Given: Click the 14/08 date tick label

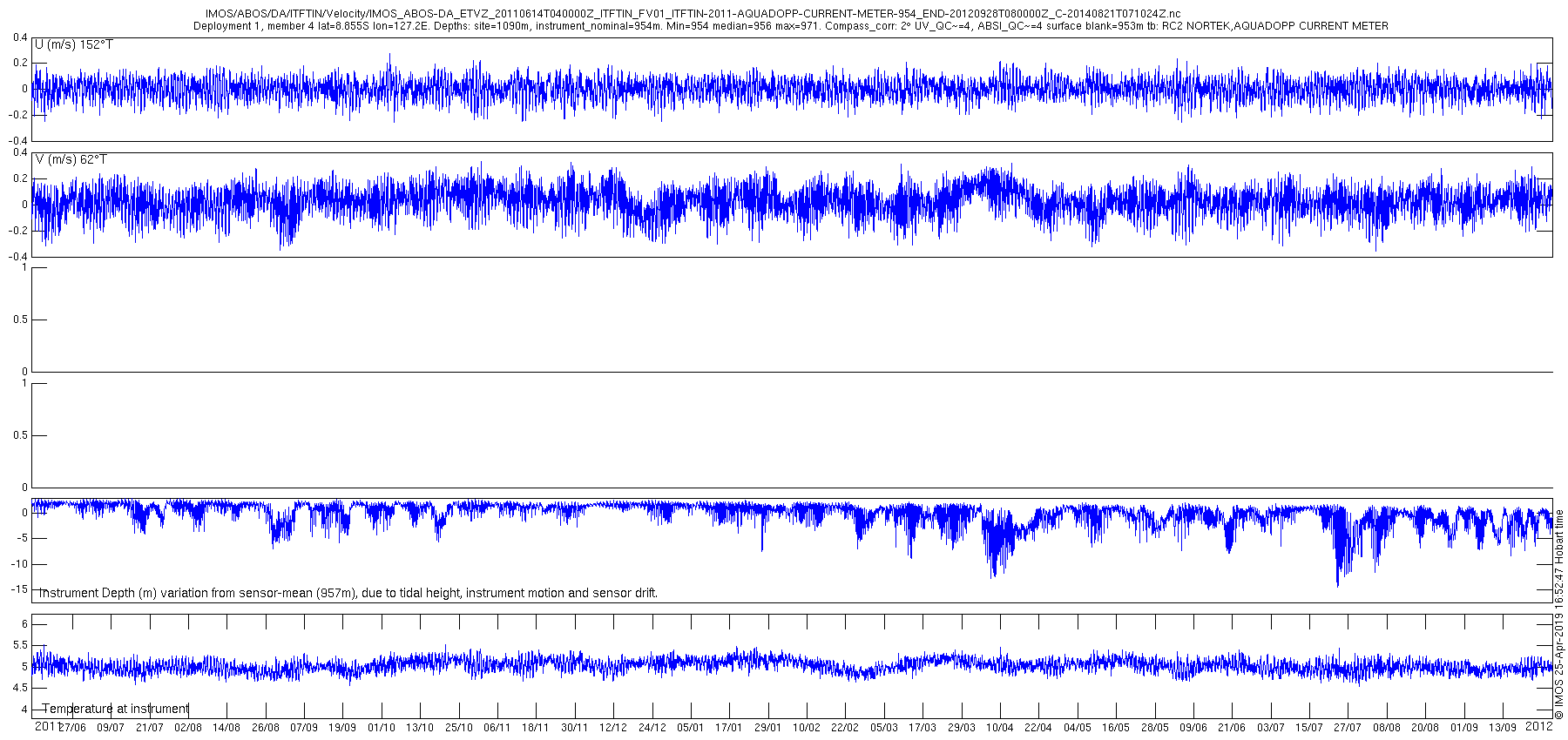Looking at the screenshot, I should pos(226,728).
